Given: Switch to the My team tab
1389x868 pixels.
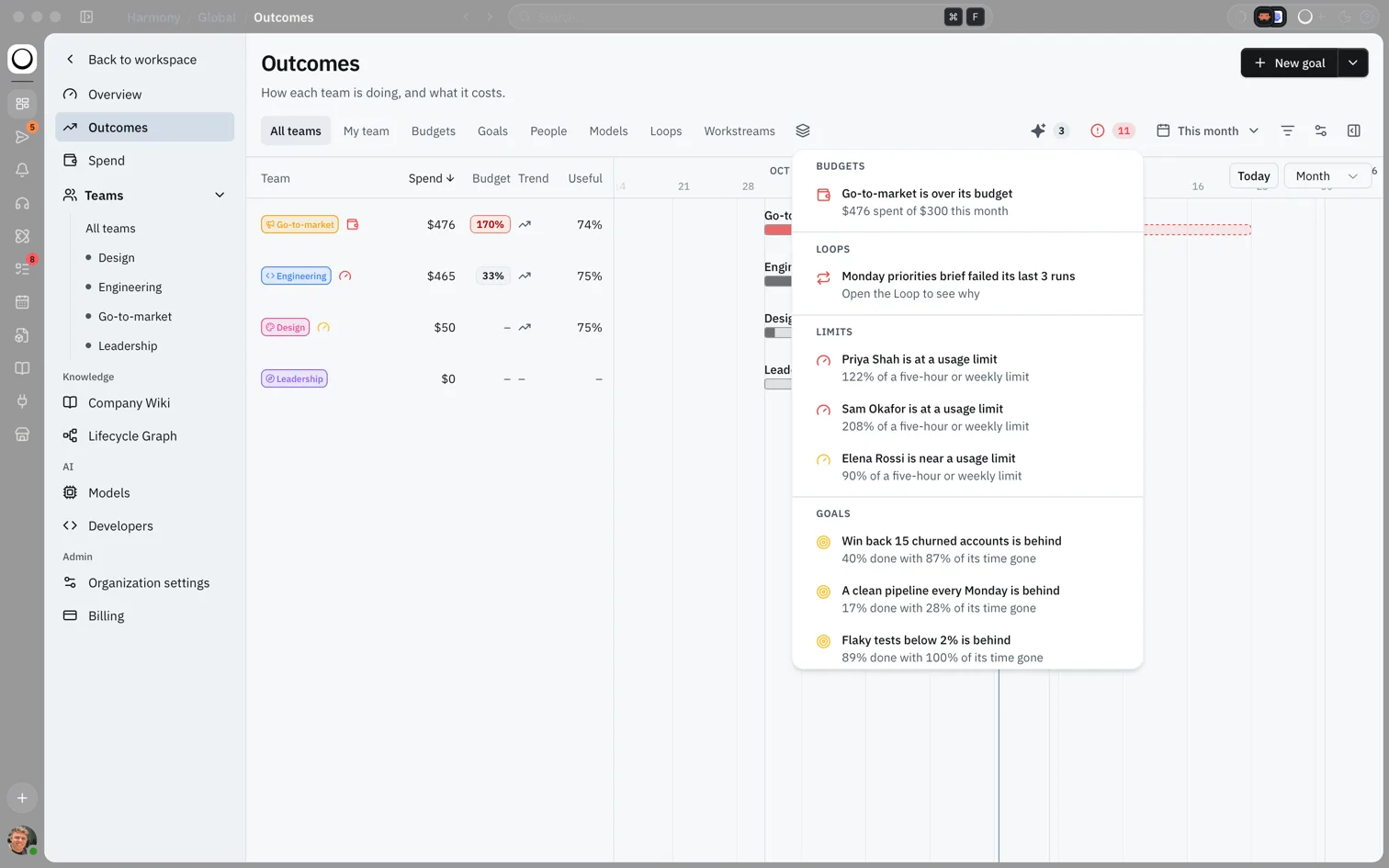Looking at the screenshot, I should tap(367, 130).
